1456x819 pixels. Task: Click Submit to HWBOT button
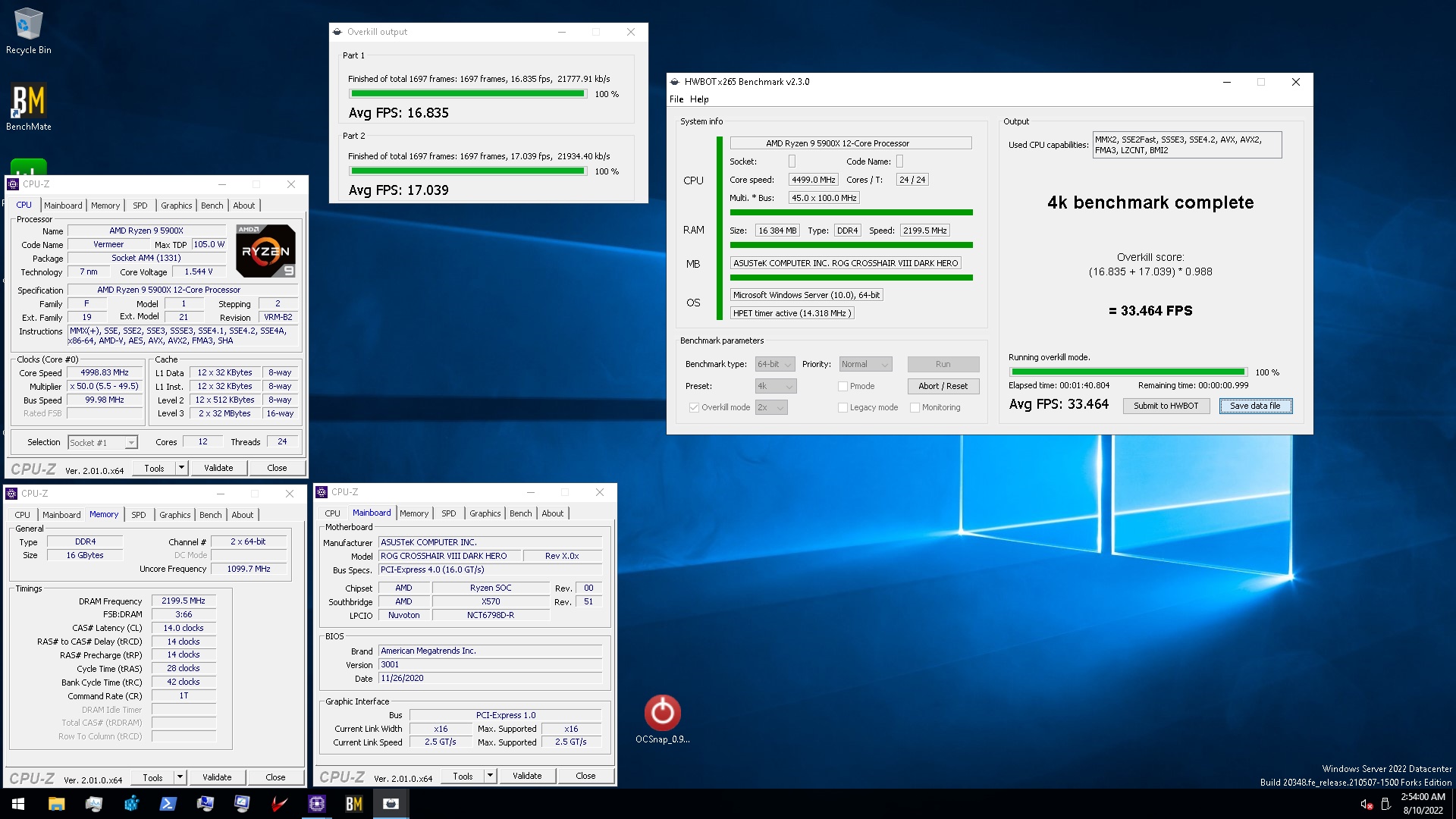[x=1166, y=406]
